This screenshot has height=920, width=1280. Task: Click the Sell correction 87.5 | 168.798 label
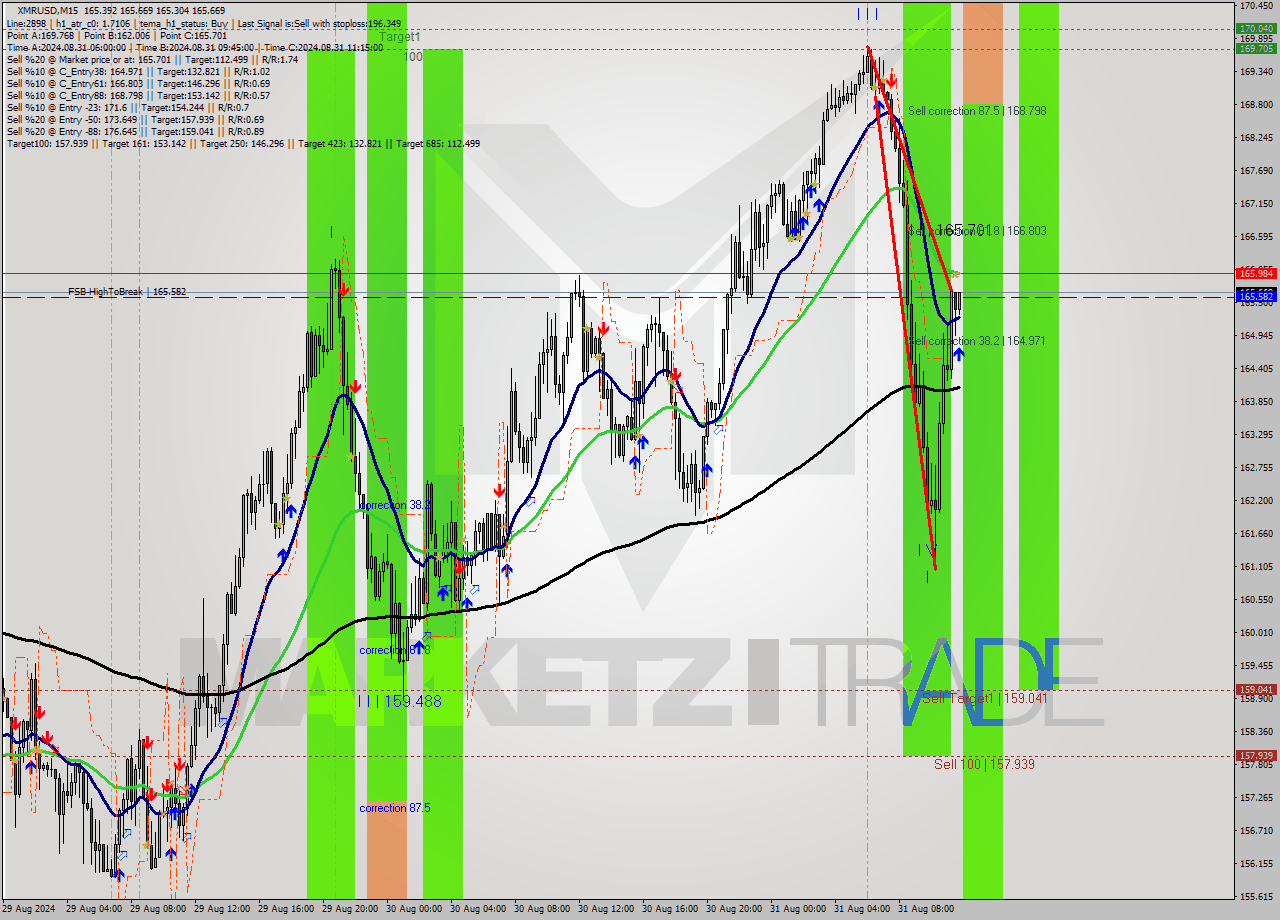[977, 111]
